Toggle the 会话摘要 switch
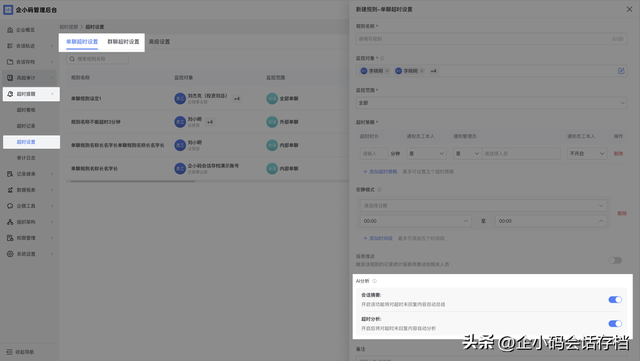 click(615, 299)
